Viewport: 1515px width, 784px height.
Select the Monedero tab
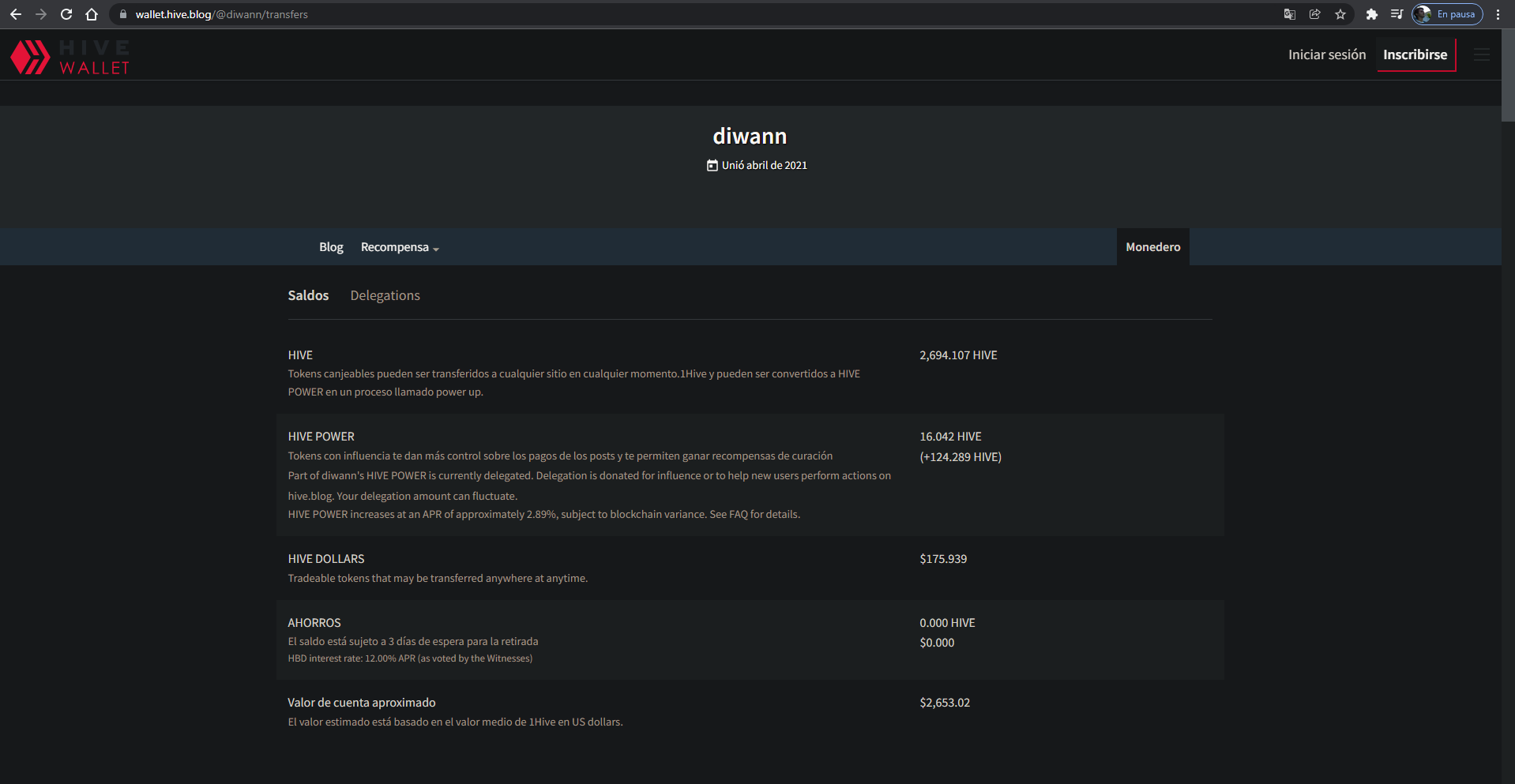[1152, 247]
